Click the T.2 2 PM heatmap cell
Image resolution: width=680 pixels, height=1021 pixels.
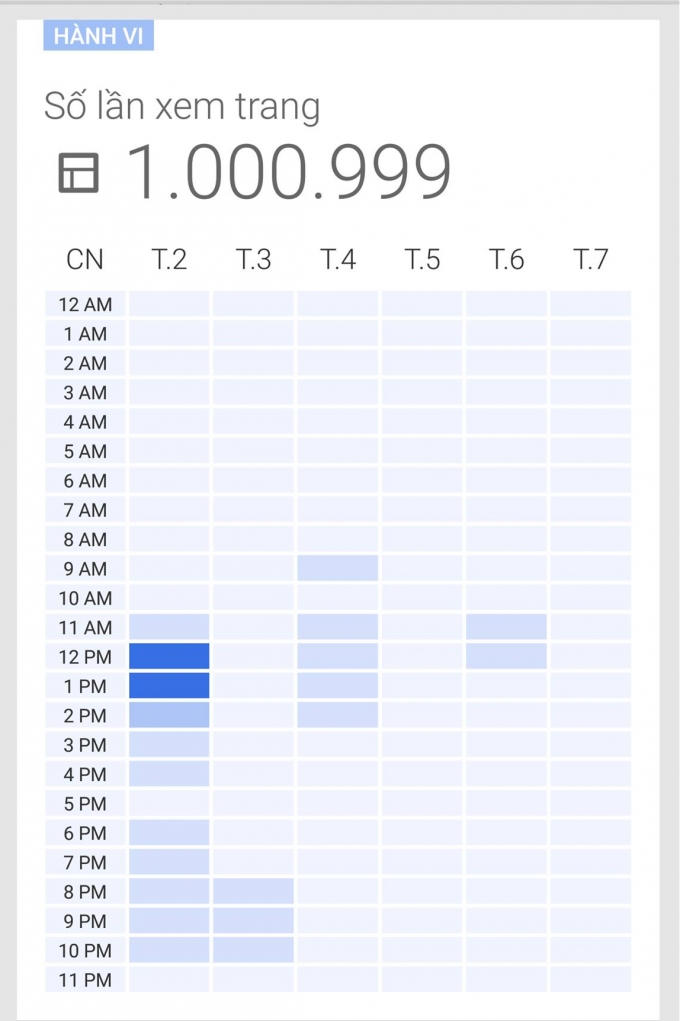169,715
